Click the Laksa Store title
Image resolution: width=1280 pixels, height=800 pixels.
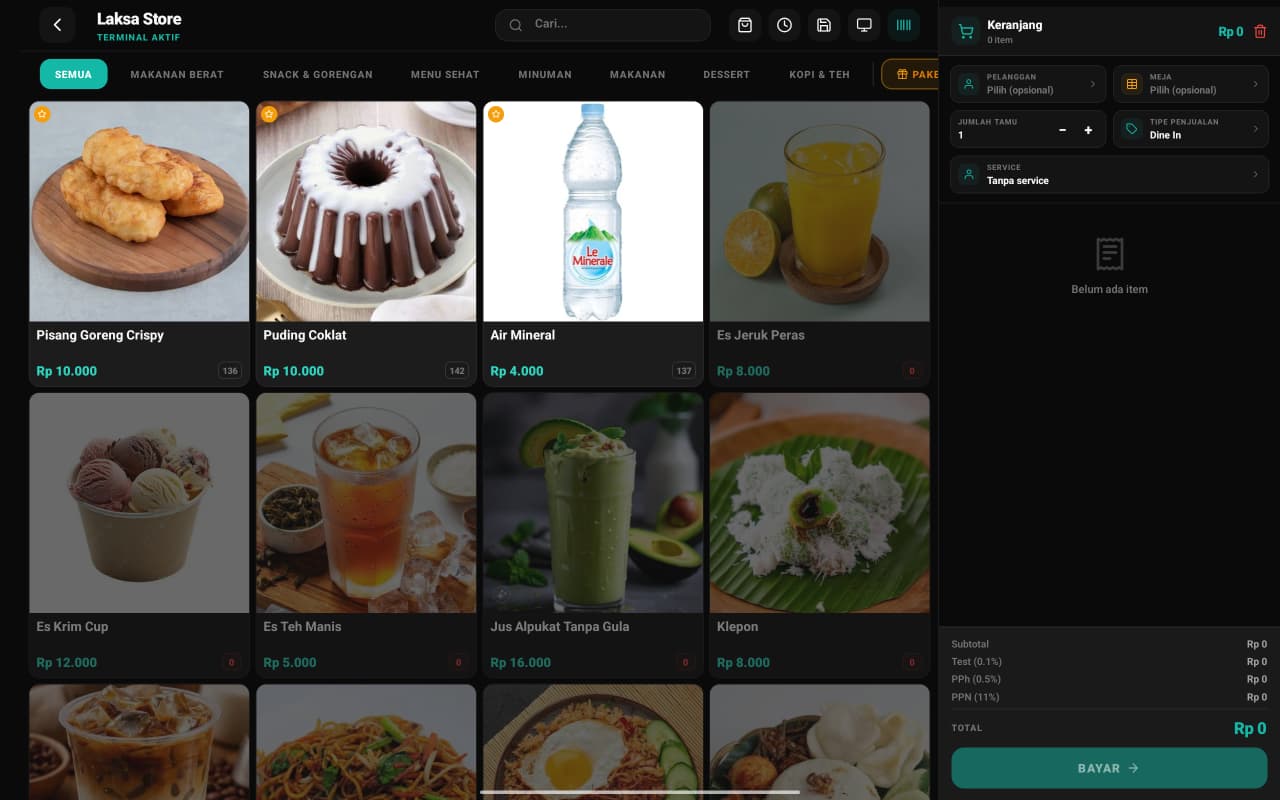click(x=139, y=19)
